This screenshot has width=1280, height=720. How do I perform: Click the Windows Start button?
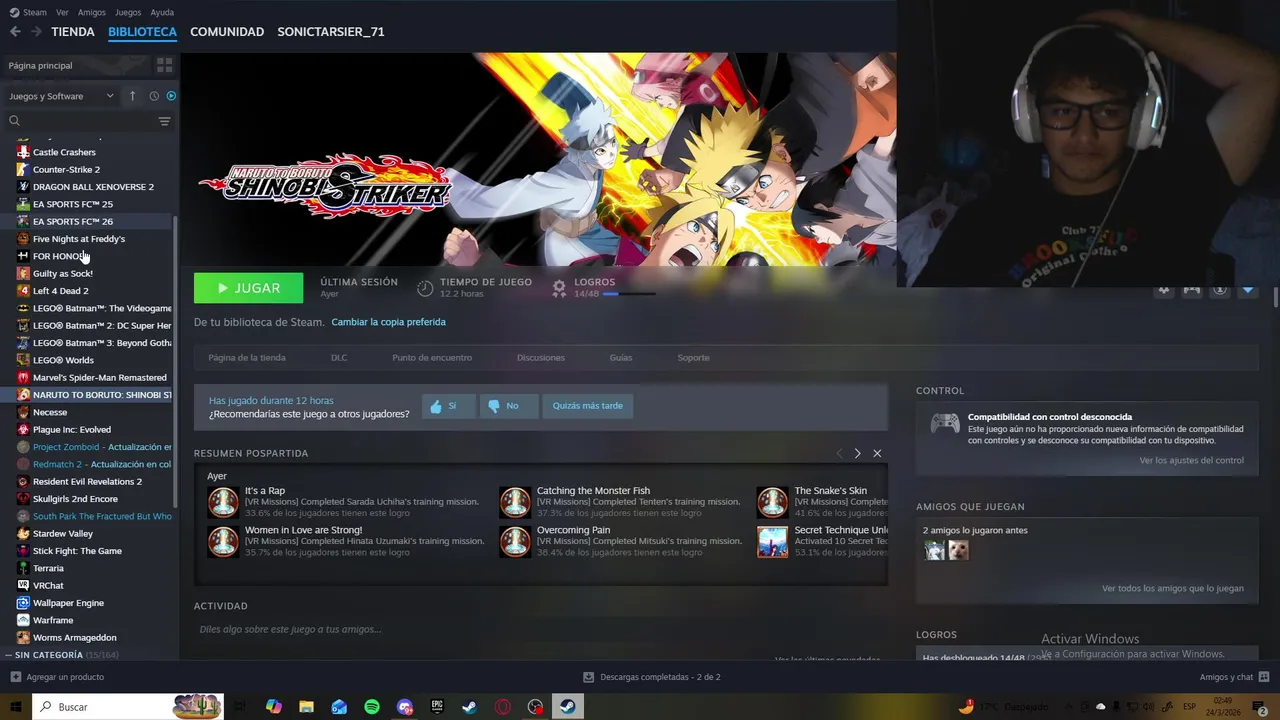point(15,707)
